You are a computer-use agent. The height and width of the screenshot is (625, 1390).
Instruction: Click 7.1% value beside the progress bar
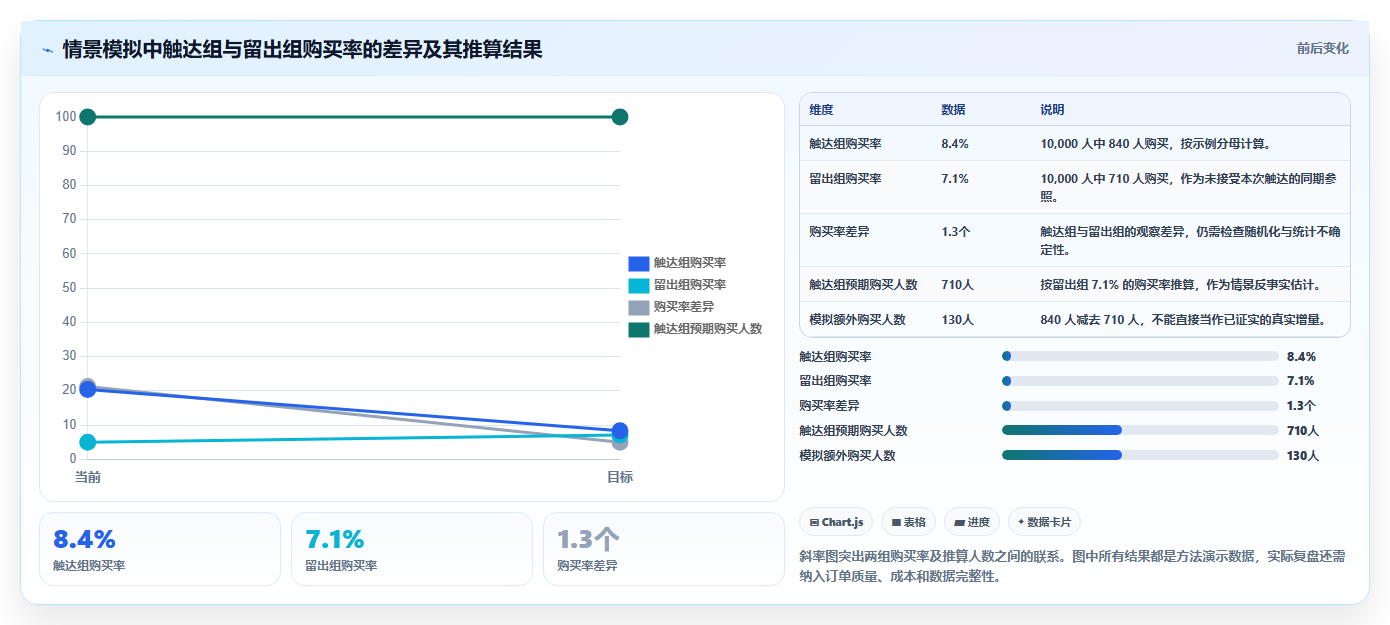pos(1301,381)
